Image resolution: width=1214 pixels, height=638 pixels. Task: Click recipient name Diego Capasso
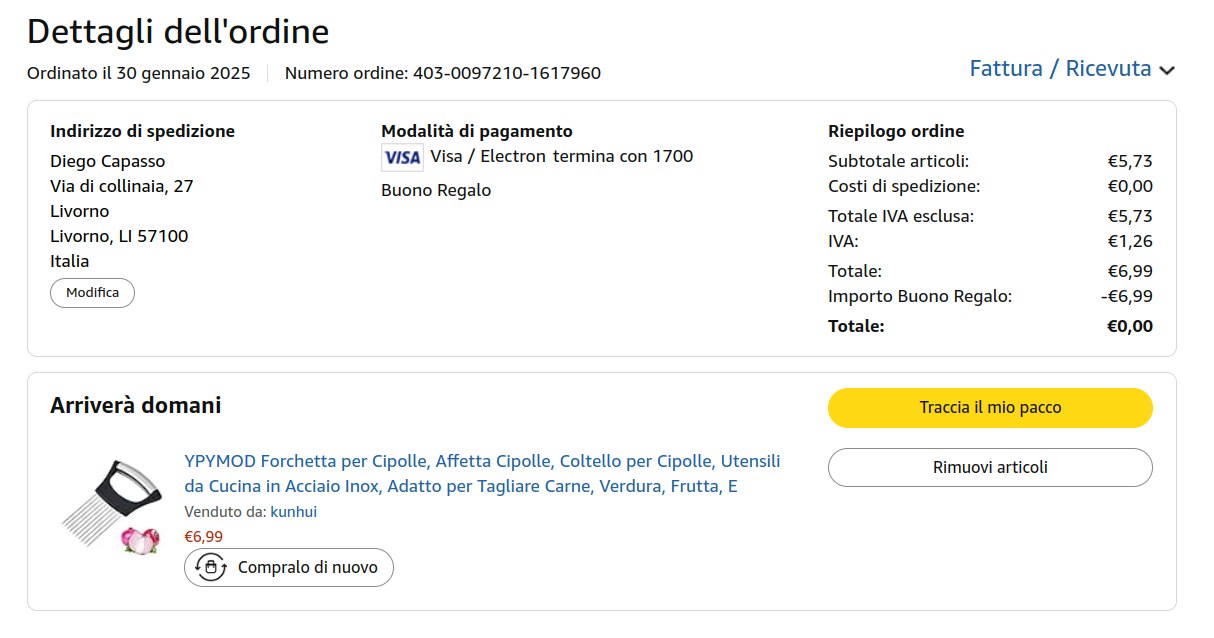pyautogui.click(x=108, y=161)
